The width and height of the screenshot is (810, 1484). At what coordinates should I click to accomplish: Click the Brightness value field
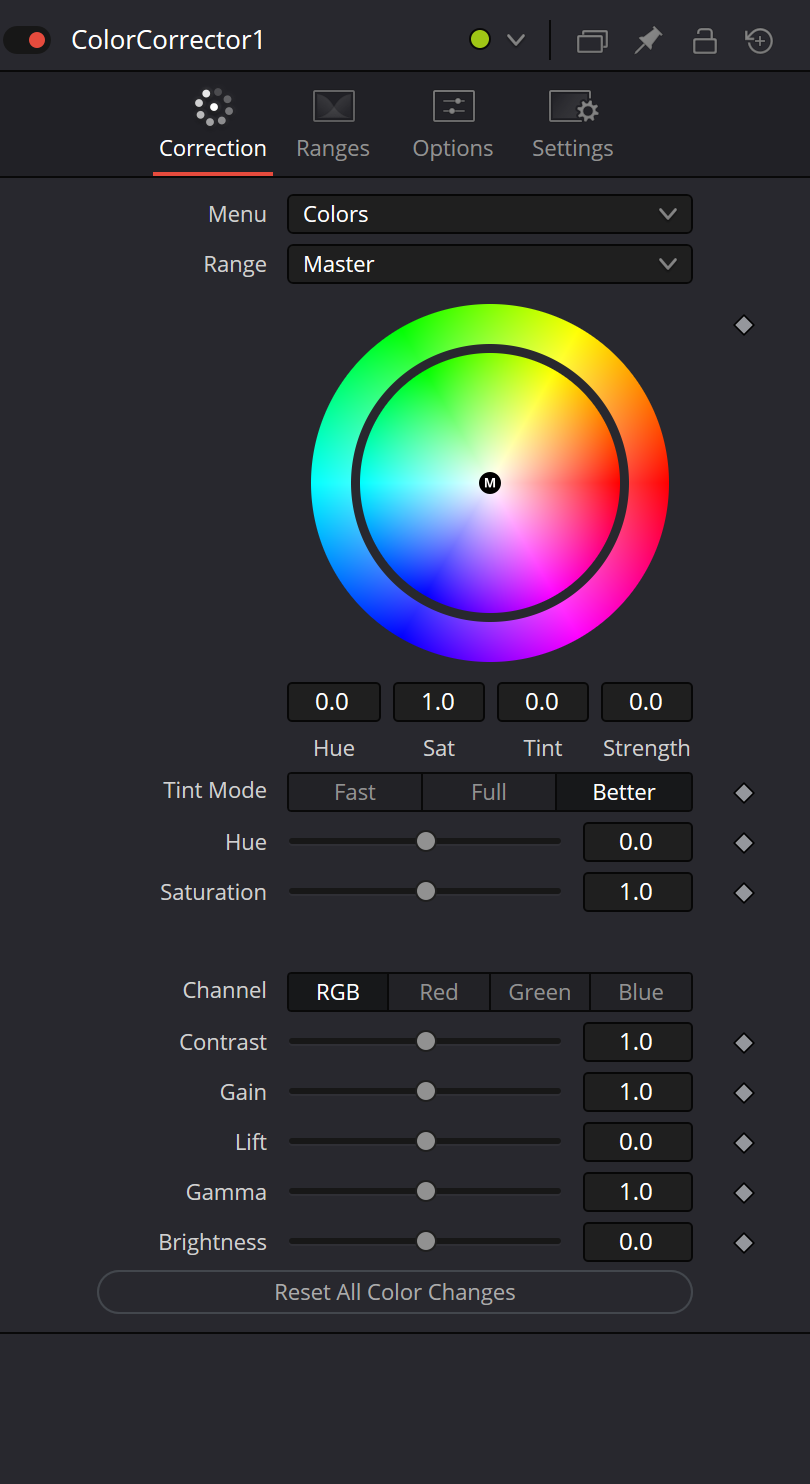click(638, 1242)
